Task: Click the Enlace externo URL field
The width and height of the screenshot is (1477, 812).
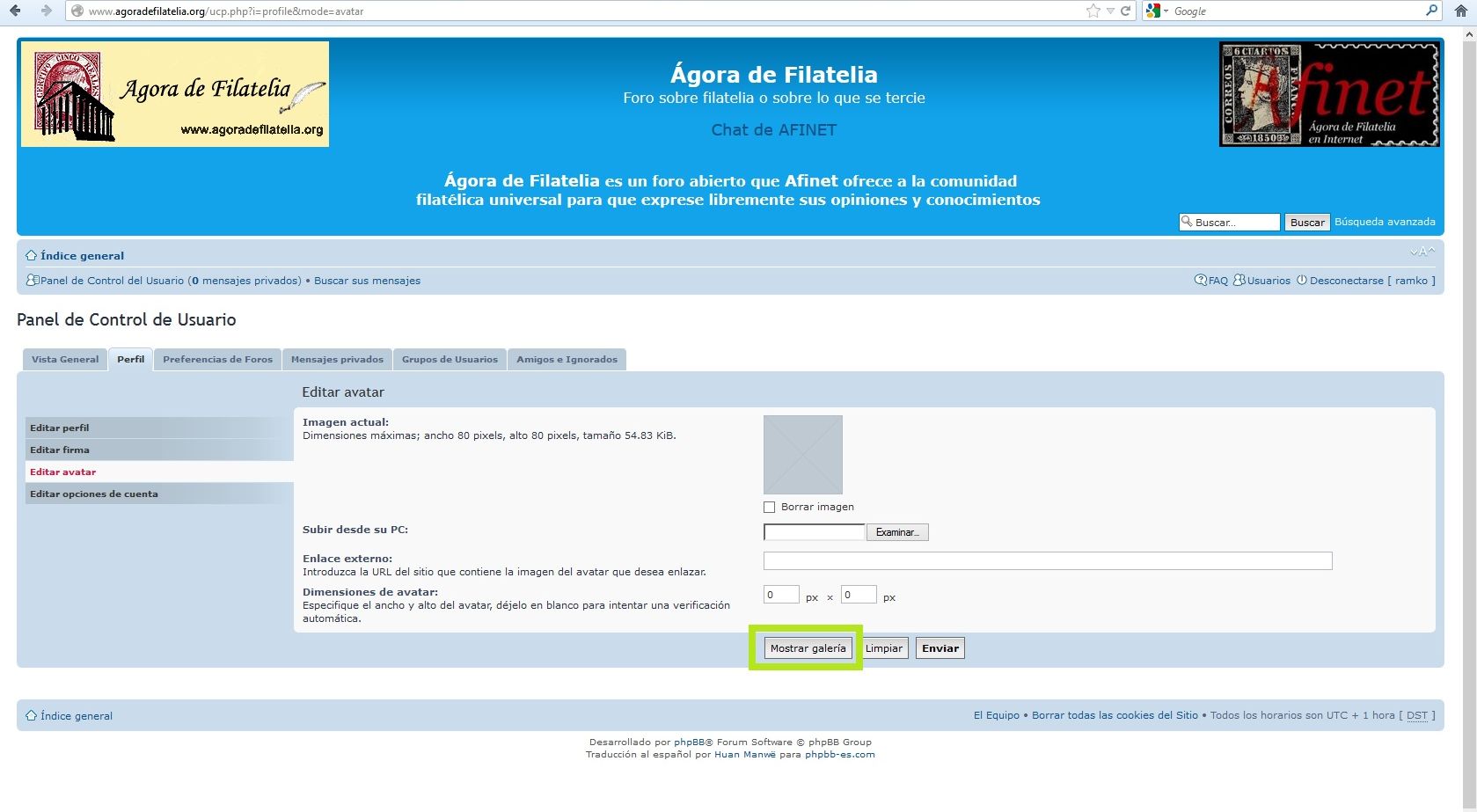Action: click(x=1048, y=561)
